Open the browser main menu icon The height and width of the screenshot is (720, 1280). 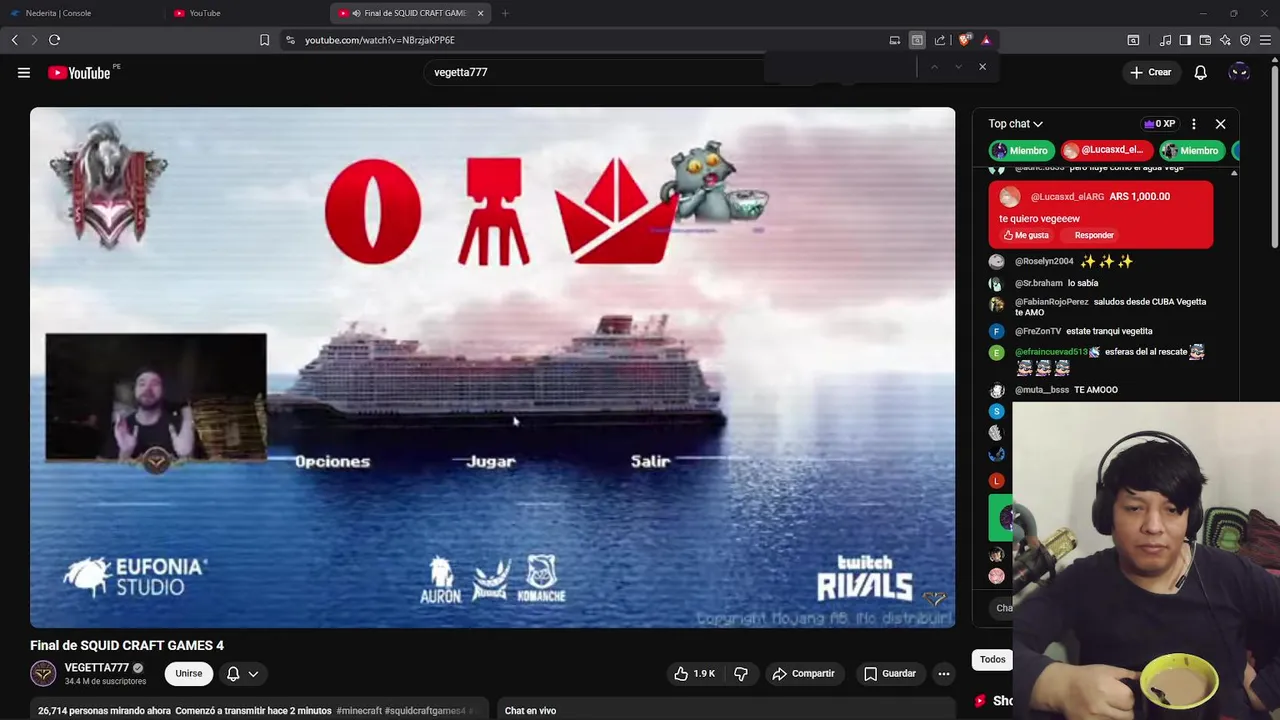[x=1266, y=40]
